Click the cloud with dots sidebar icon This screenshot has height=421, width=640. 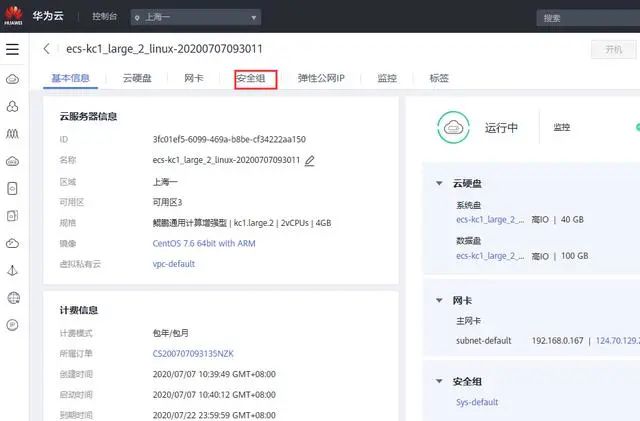tap(12, 161)
